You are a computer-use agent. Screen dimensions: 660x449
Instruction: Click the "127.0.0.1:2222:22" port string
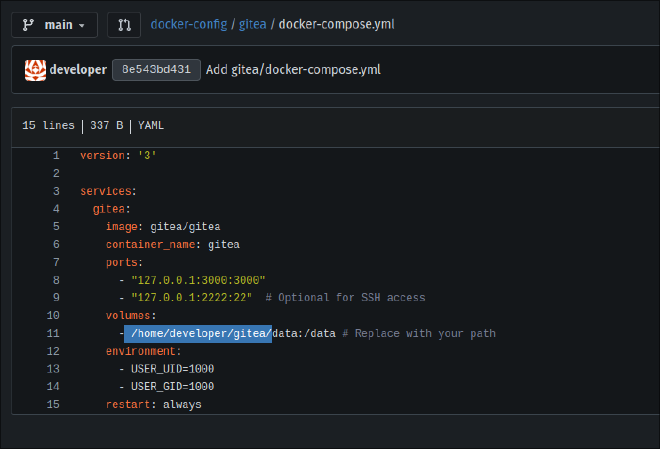tap(192, 298)
